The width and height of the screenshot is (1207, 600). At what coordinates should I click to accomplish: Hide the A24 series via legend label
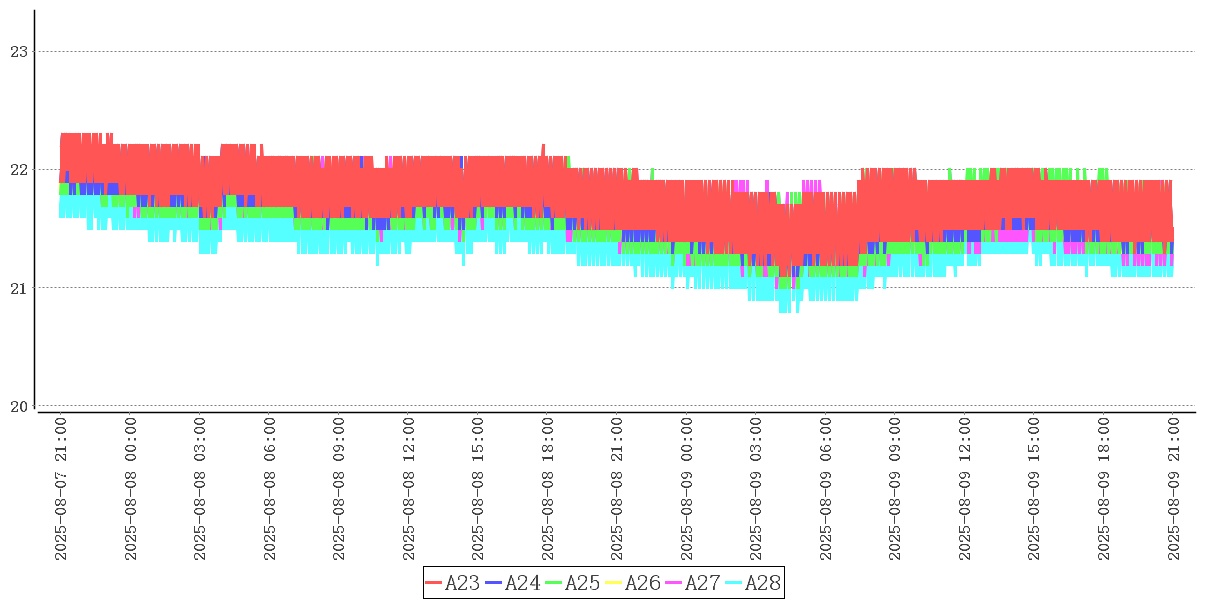click(522, 583)
